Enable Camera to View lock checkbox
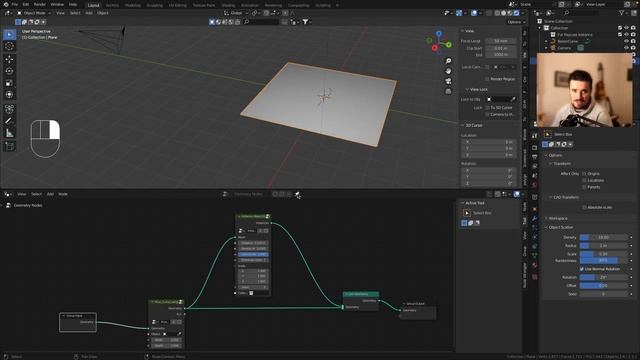The width and height of the screenshot is (640, 360). 487,114
